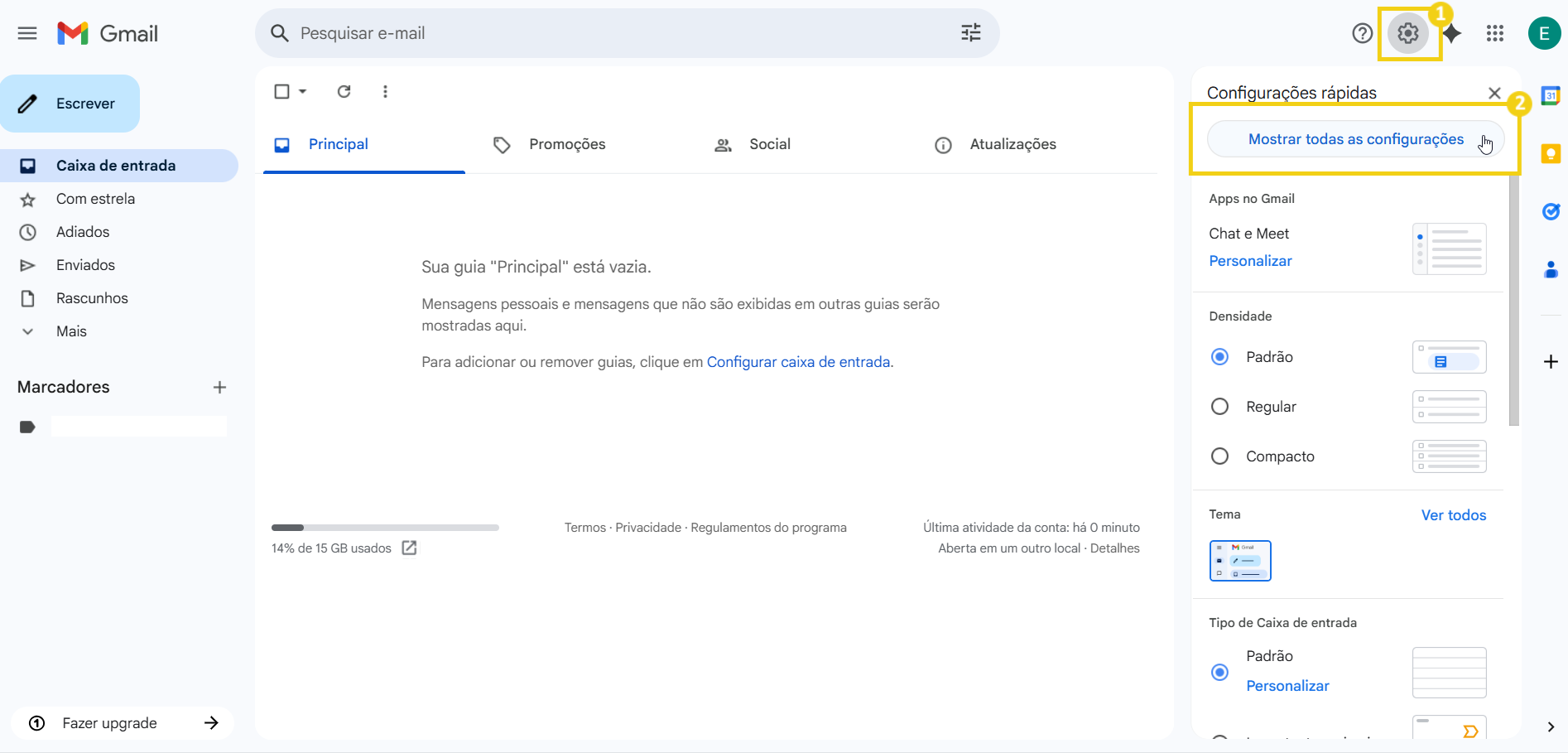The image size is (1568, 753).
Task: Open Com estrela folder
Action: (x=119, y=199)
